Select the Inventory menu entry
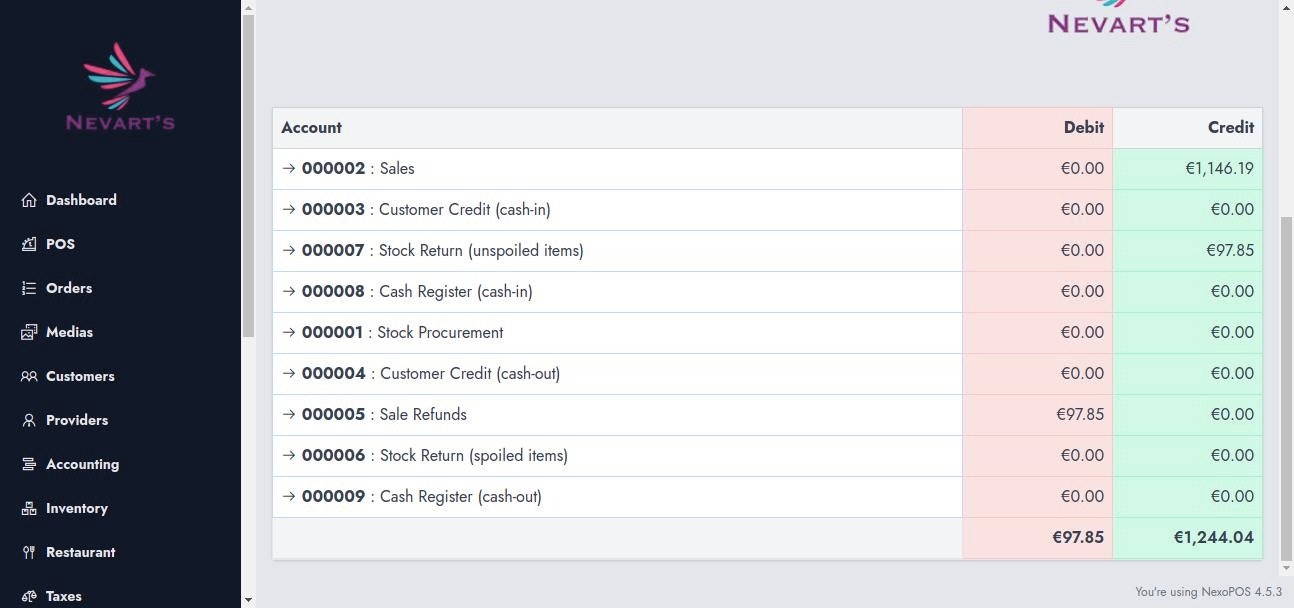Screen dimensions: 1294x608 click(x=77, y=508)
